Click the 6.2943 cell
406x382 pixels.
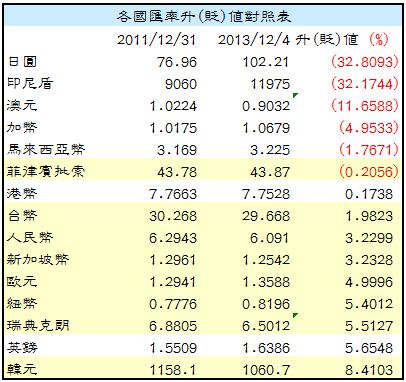tap(173, 238)
